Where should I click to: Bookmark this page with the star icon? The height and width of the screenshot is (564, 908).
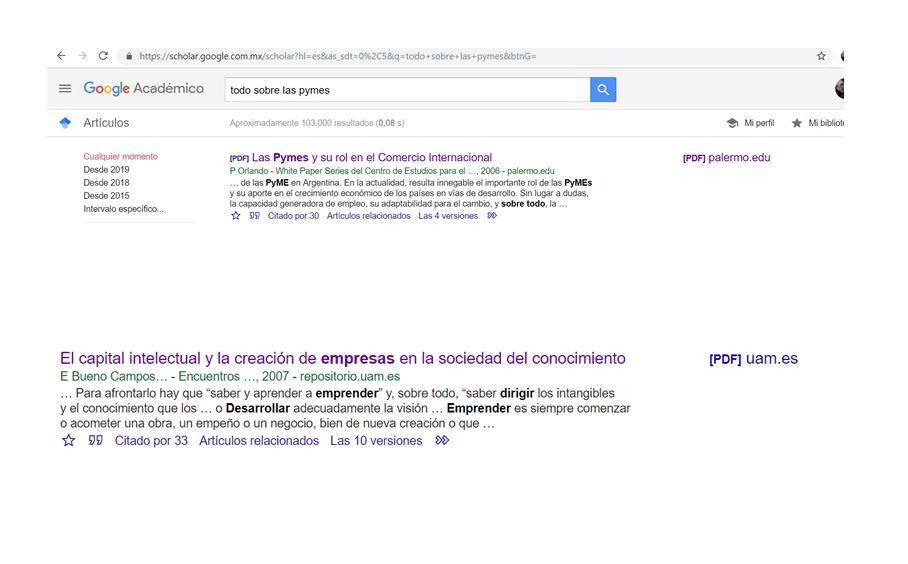pos(821,56)
